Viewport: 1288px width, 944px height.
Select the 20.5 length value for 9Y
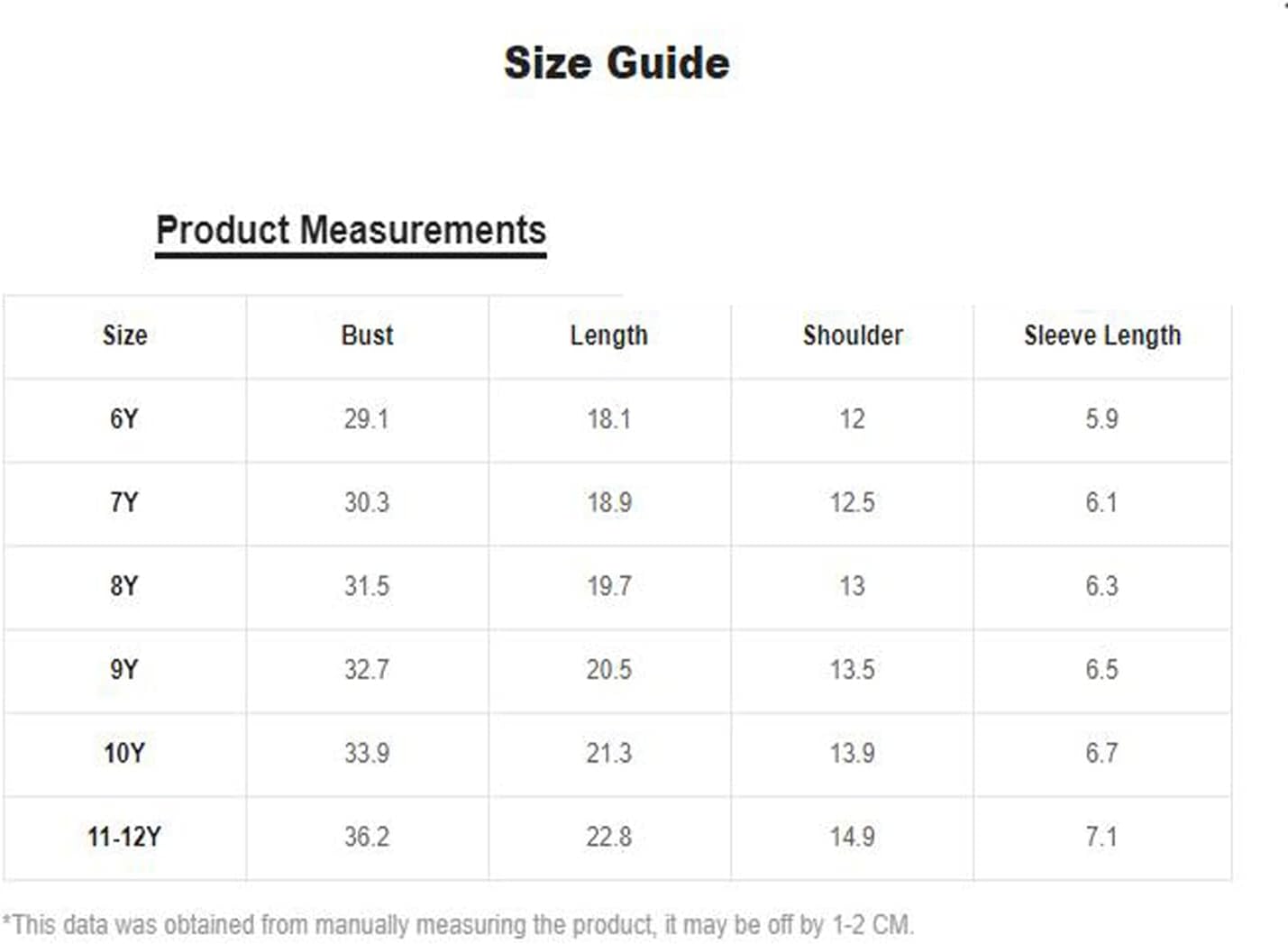tap(609, 670)
